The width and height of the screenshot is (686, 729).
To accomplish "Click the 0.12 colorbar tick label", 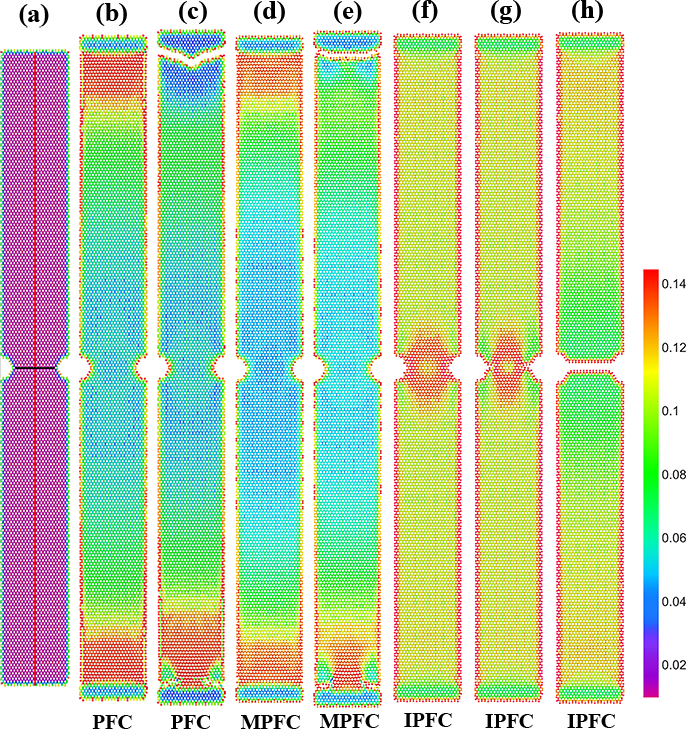I will [673, 347].
